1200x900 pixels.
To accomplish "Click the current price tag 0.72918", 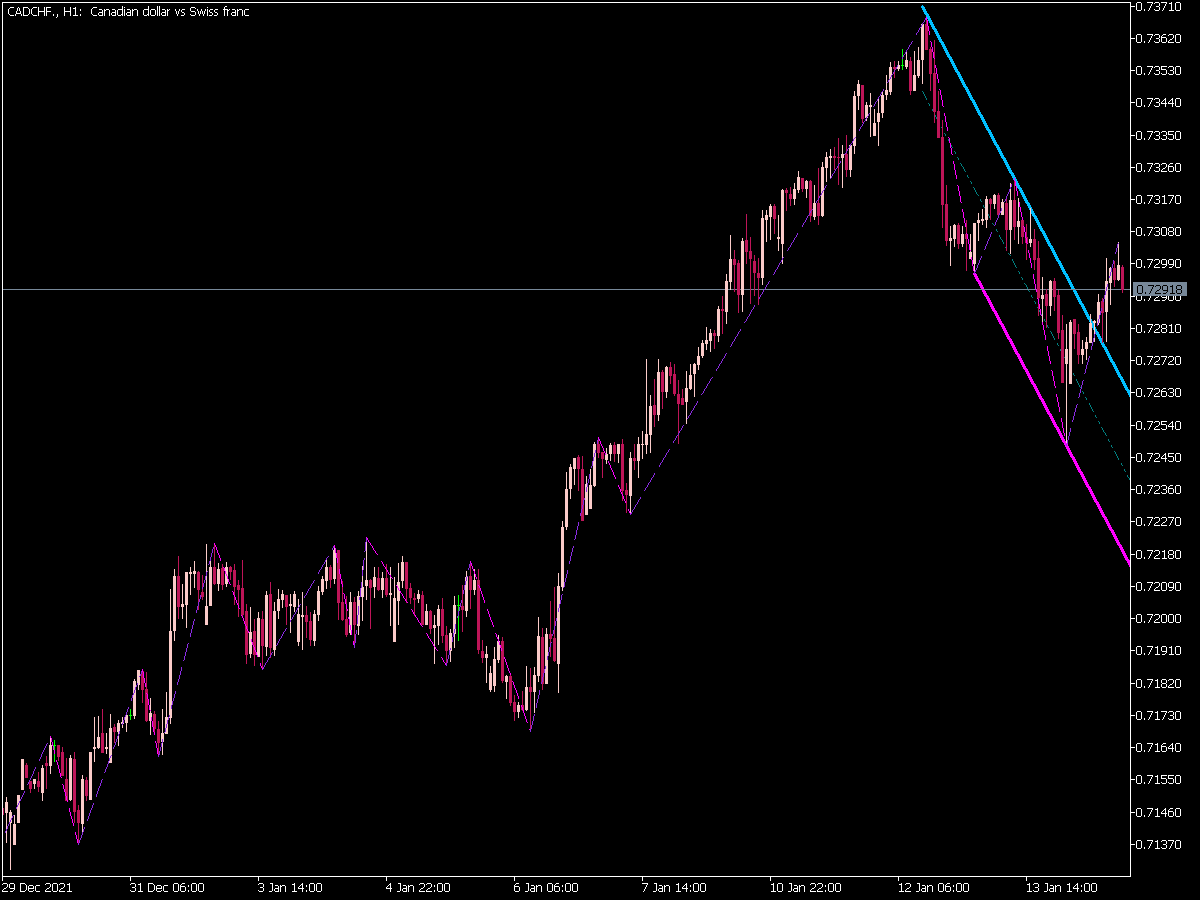I will tap(1159, 289).
